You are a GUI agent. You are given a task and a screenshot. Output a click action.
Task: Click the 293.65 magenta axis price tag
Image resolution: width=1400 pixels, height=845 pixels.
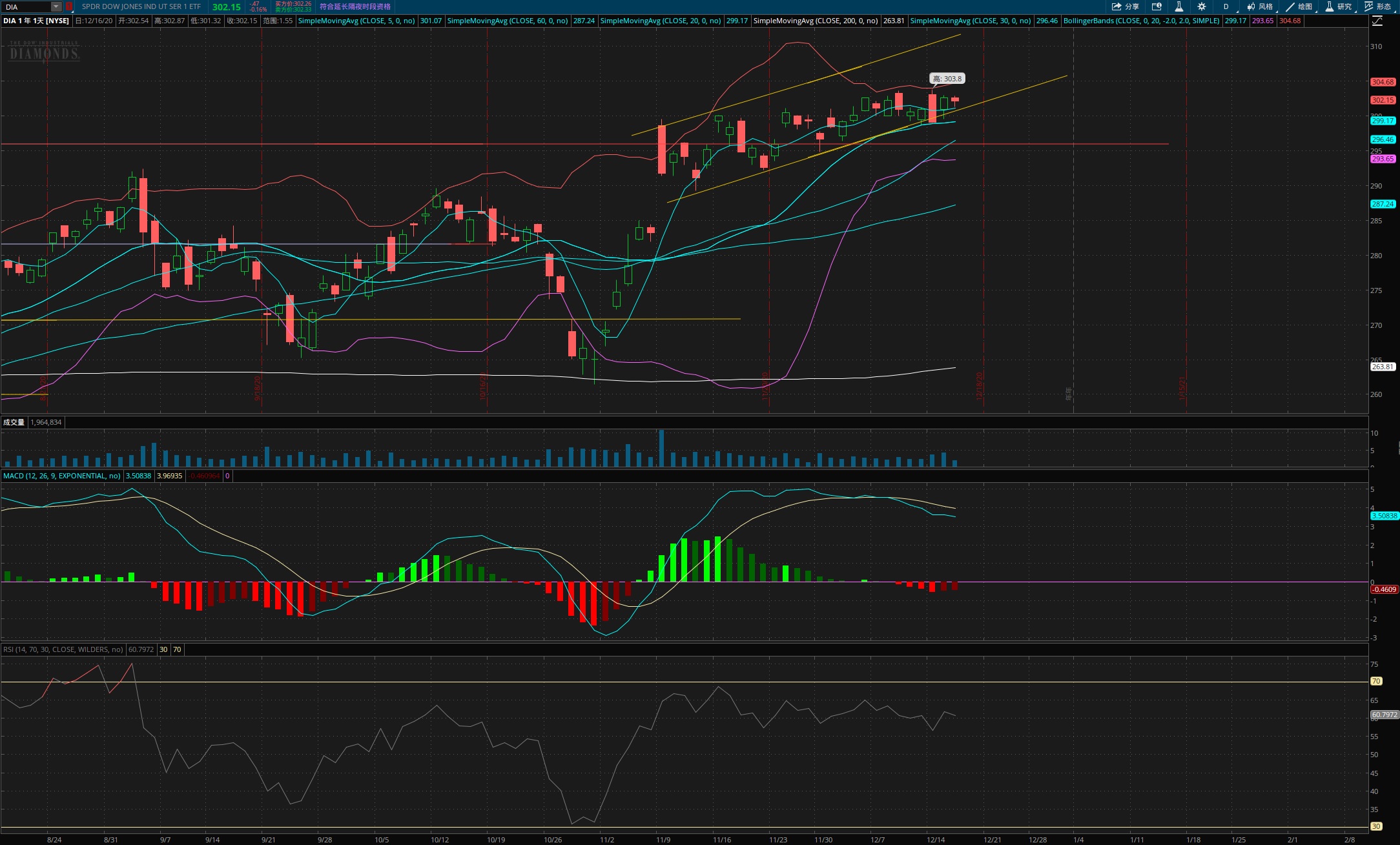tap(1383, 159)
